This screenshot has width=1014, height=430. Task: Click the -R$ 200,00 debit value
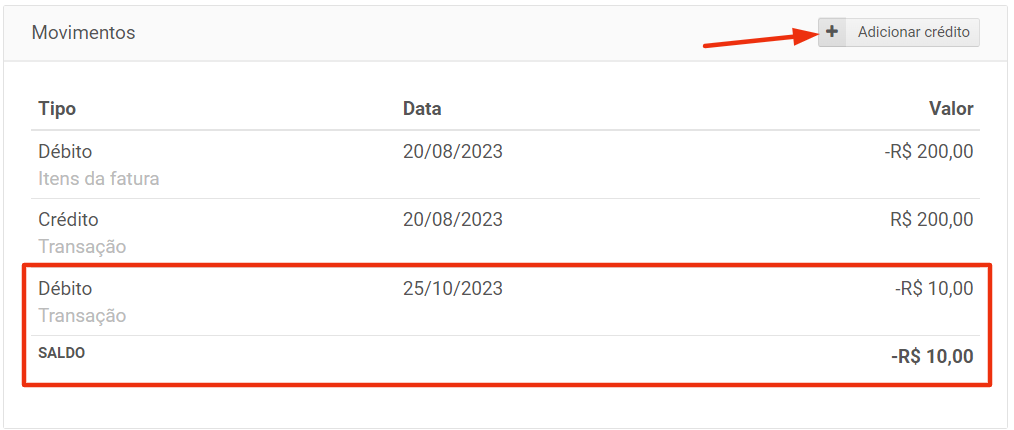click(x=928, y=152)
